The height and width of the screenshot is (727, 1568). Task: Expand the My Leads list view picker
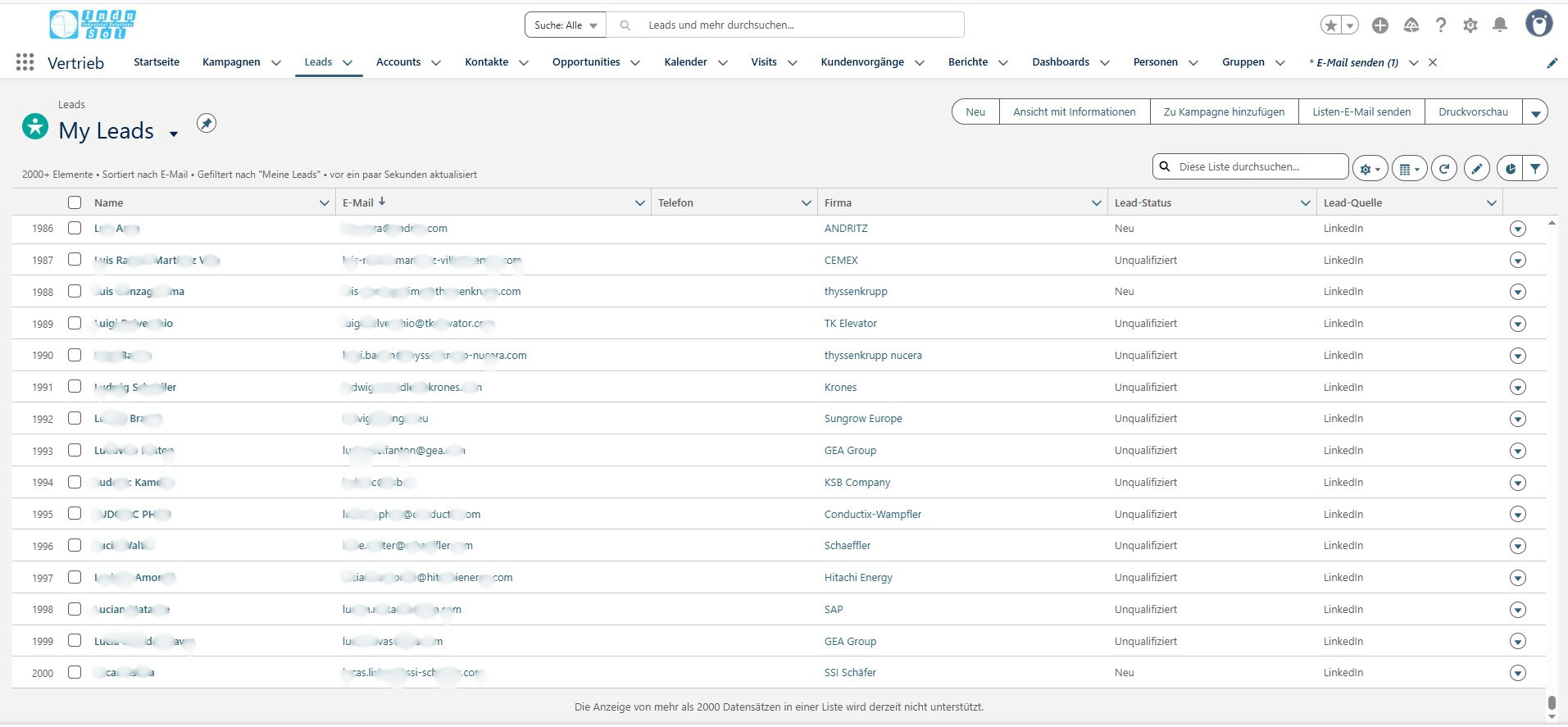[x=174, y=134]
